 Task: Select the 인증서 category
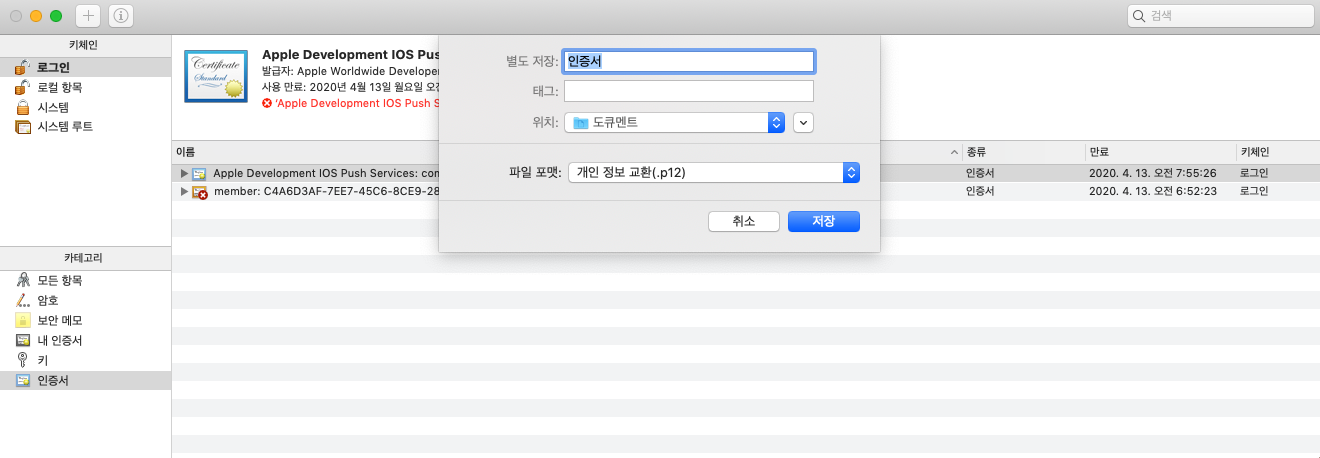pyautogui.click(x=86, y=380)
